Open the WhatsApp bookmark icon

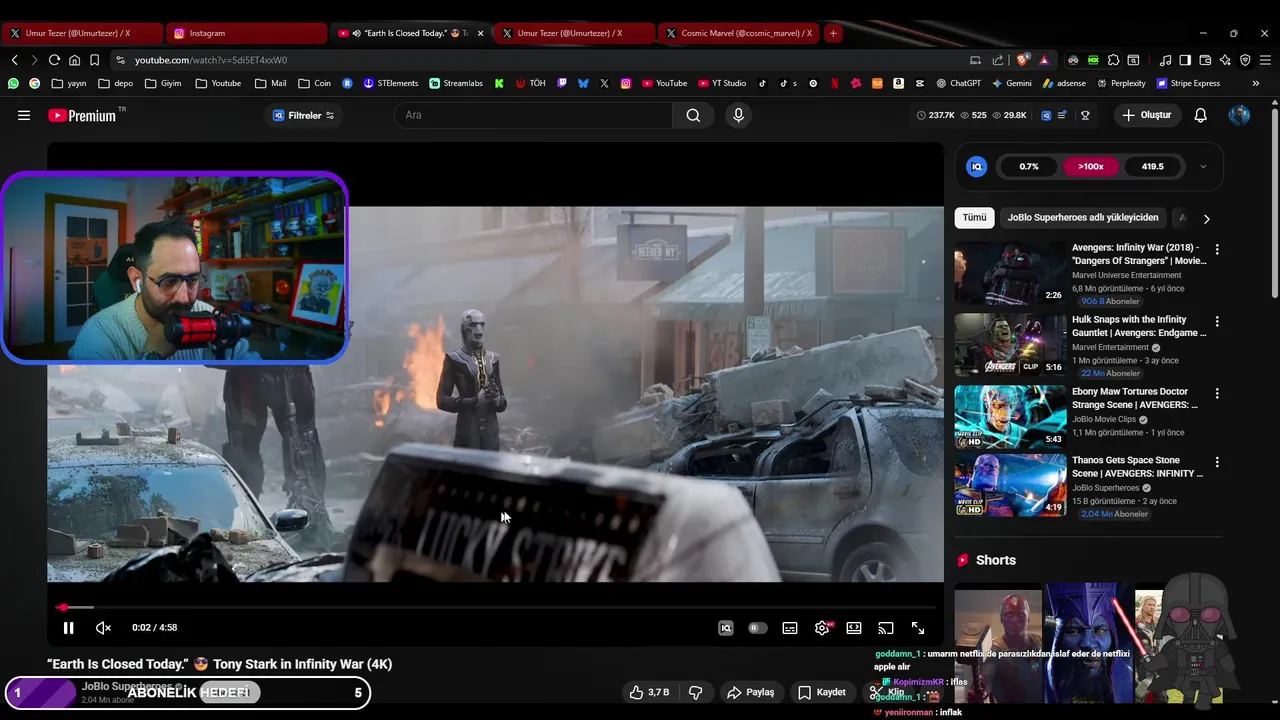(13, 83)
